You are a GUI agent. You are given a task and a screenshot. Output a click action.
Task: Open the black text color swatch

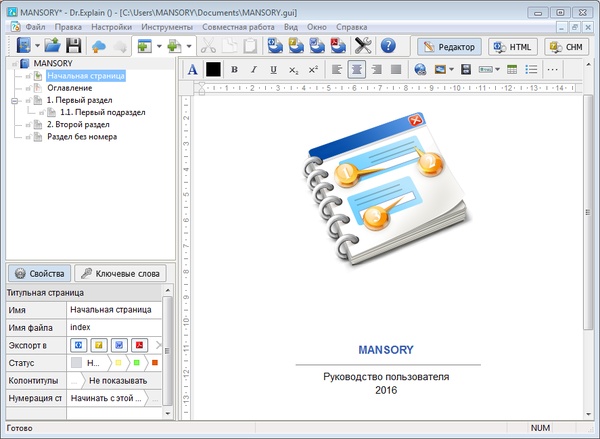tap(213, 69)
